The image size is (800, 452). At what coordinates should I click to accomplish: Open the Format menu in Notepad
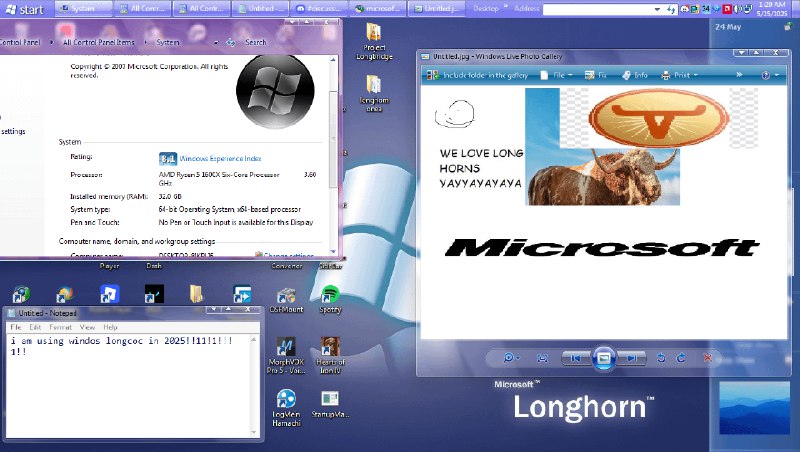60,327
